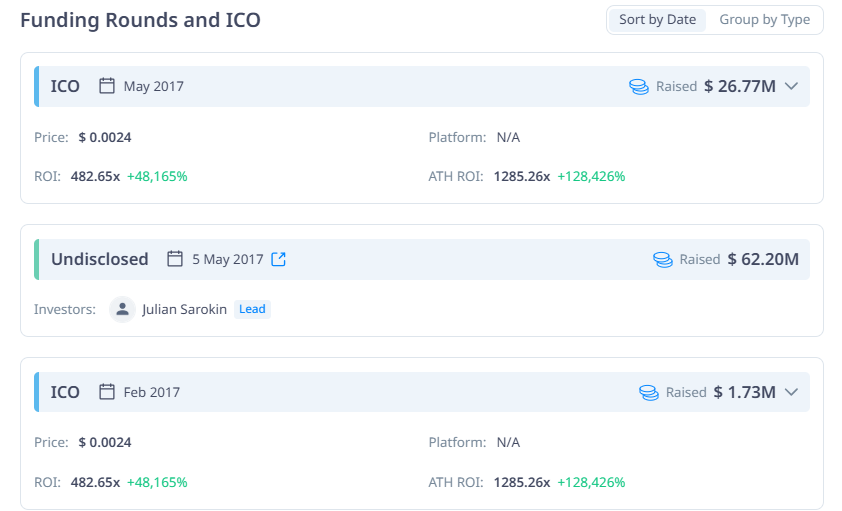Click the +128,426% ATH ROI value in May ICO
This screenshot has width=842, height=511.
591,176
